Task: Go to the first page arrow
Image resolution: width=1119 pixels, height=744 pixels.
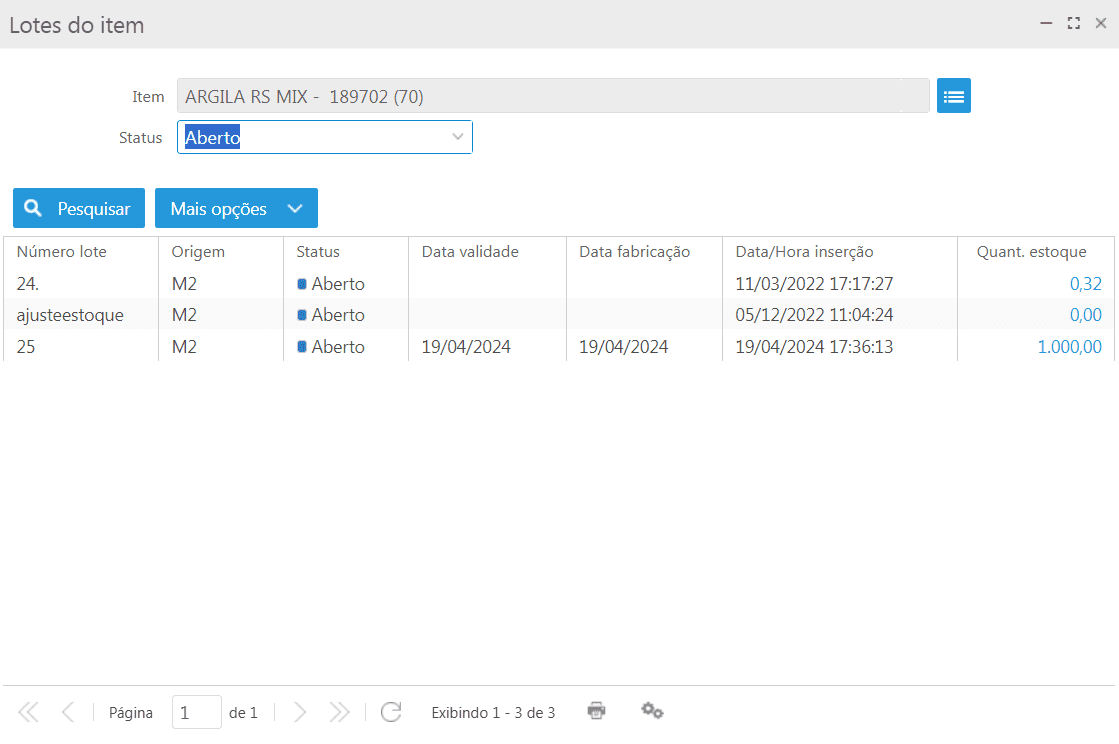Action: tap(28, 712)
